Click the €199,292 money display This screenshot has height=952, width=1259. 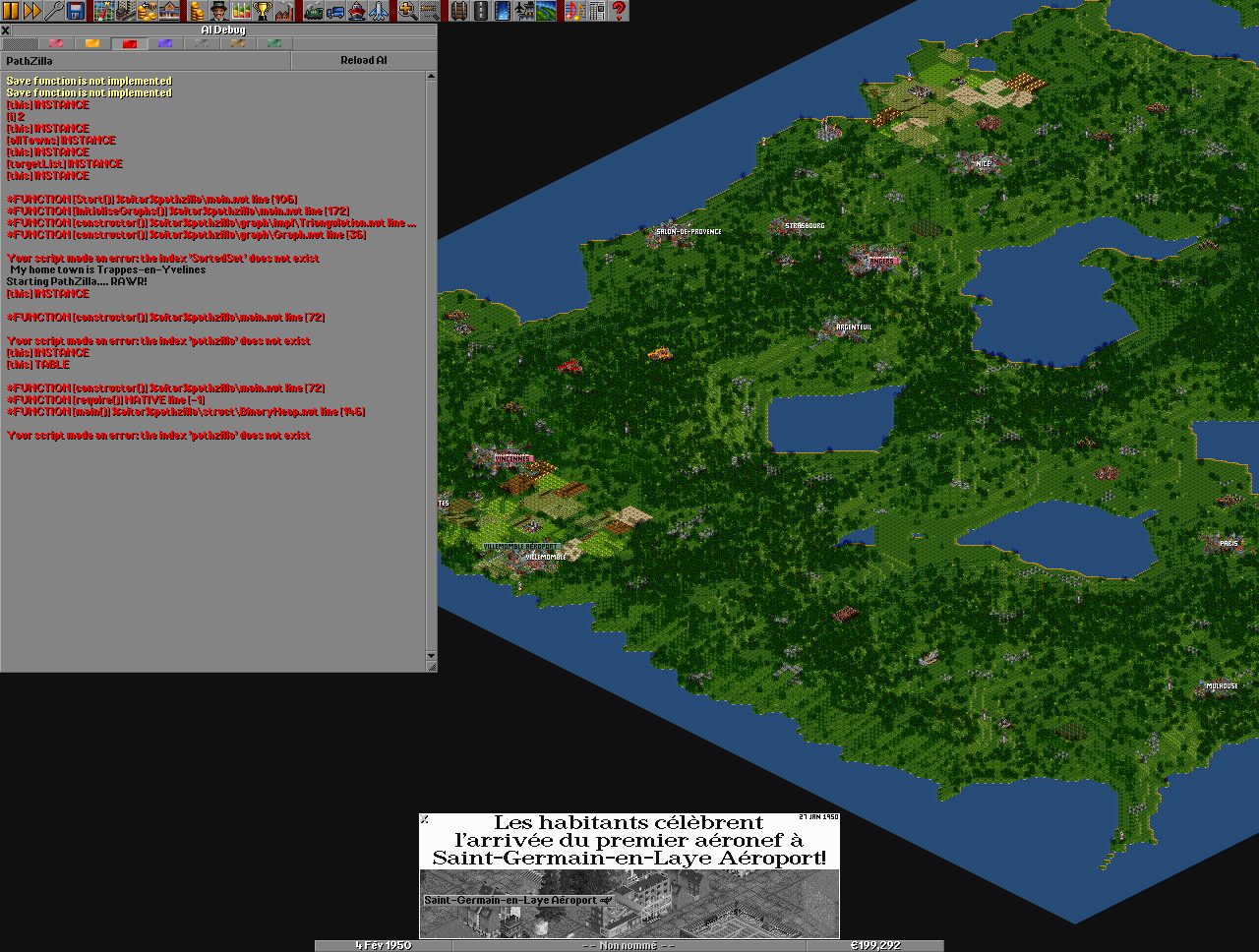pos(875,945)
